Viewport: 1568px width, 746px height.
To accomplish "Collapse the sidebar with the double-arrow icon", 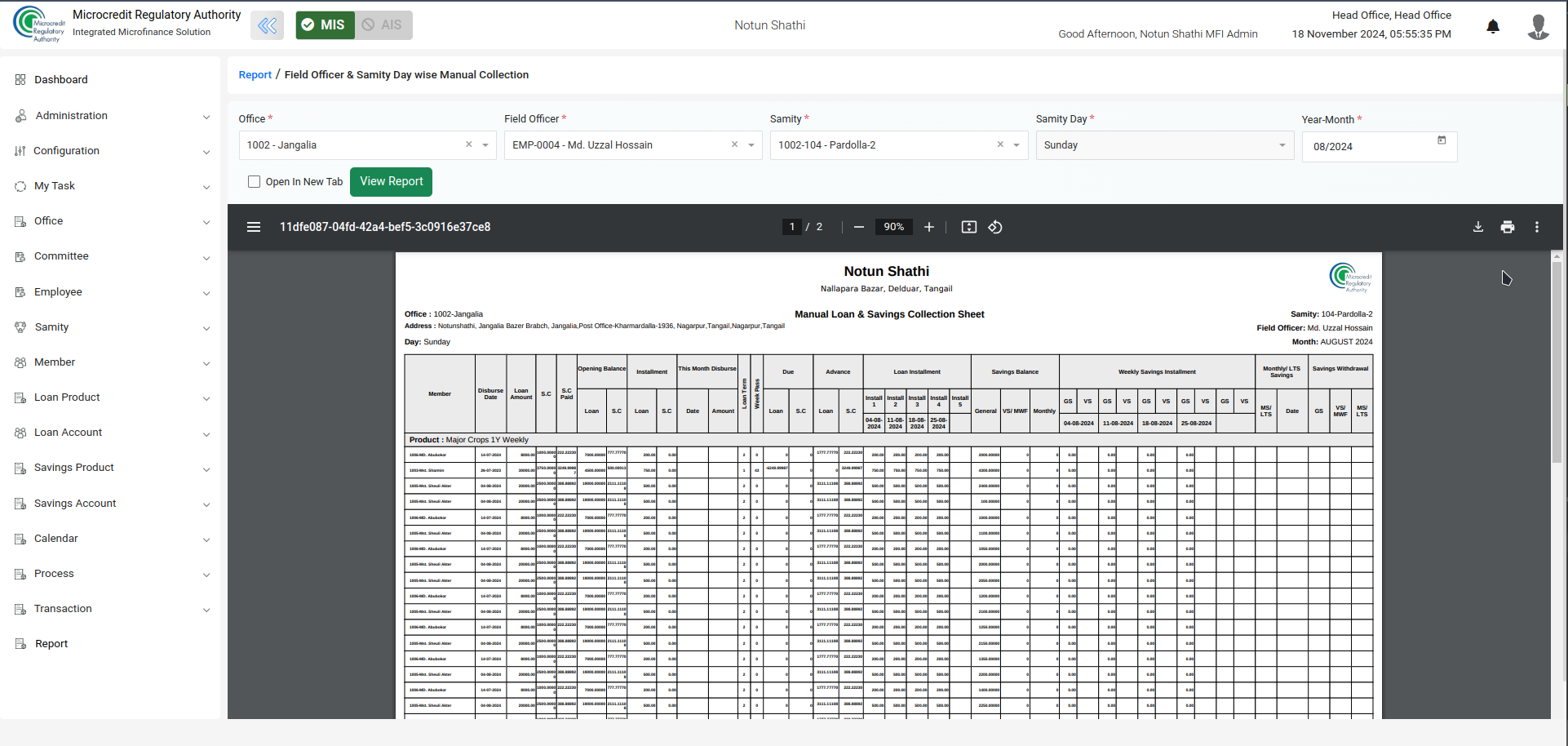I will 268,25.
